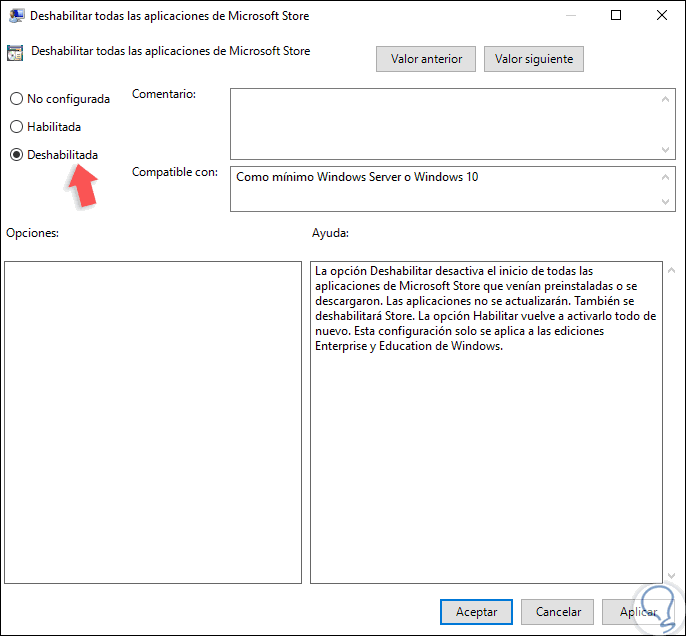Click the policy window title bar icon
The width and height of the screenshot is (686, 636).
[x=16, y=16]
